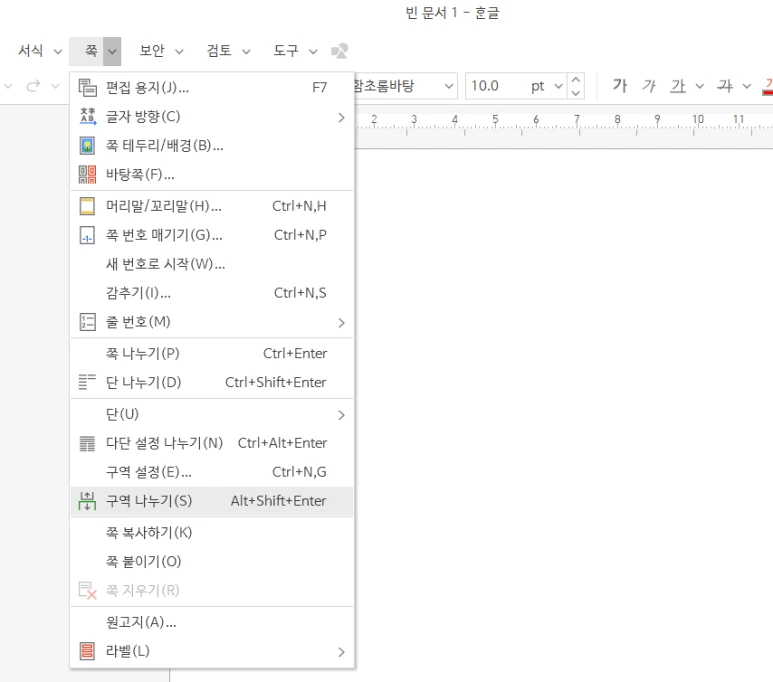
Task: Open 머리말/꼬리말(H) menu entry
Action: 212,206
